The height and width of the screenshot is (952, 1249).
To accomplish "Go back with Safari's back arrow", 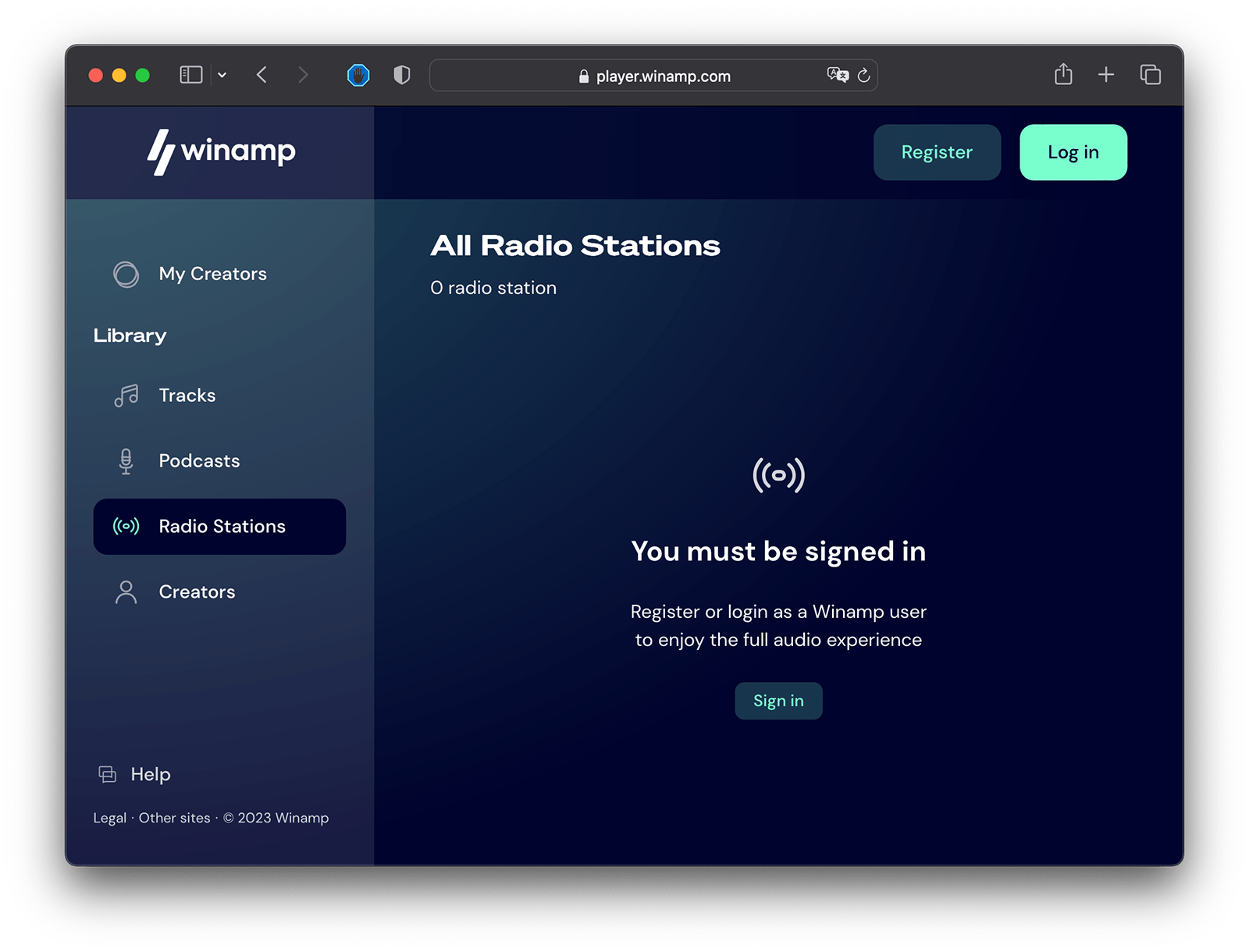I will click(x=262, y=75).
